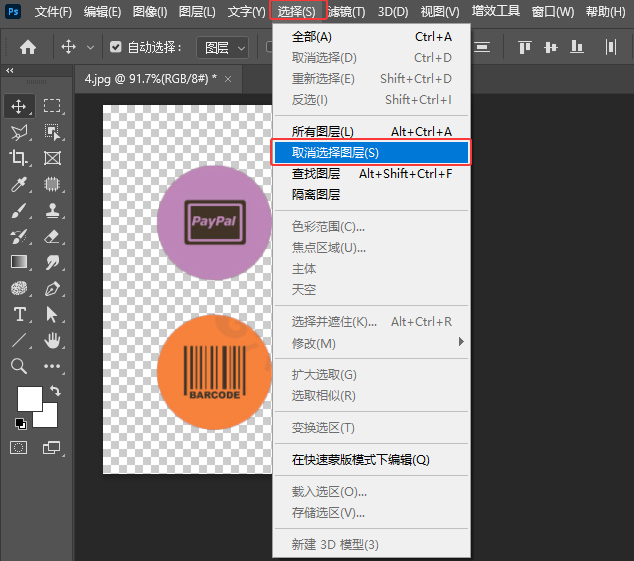Open the 编辑(E) menu
This screenshot has height=561, width=634.
102,12
